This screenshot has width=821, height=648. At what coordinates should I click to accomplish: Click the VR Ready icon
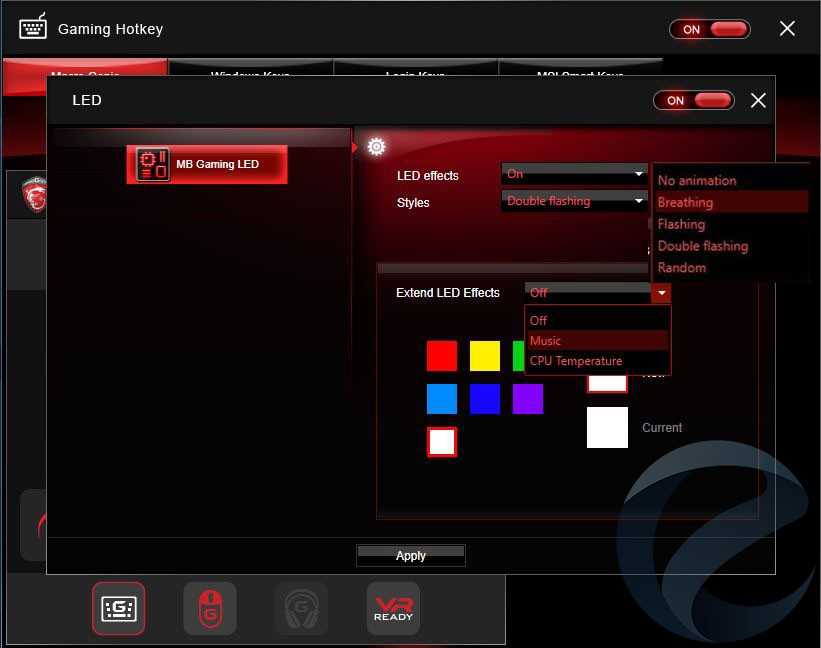pyautogui.click(x=393, y=608)
